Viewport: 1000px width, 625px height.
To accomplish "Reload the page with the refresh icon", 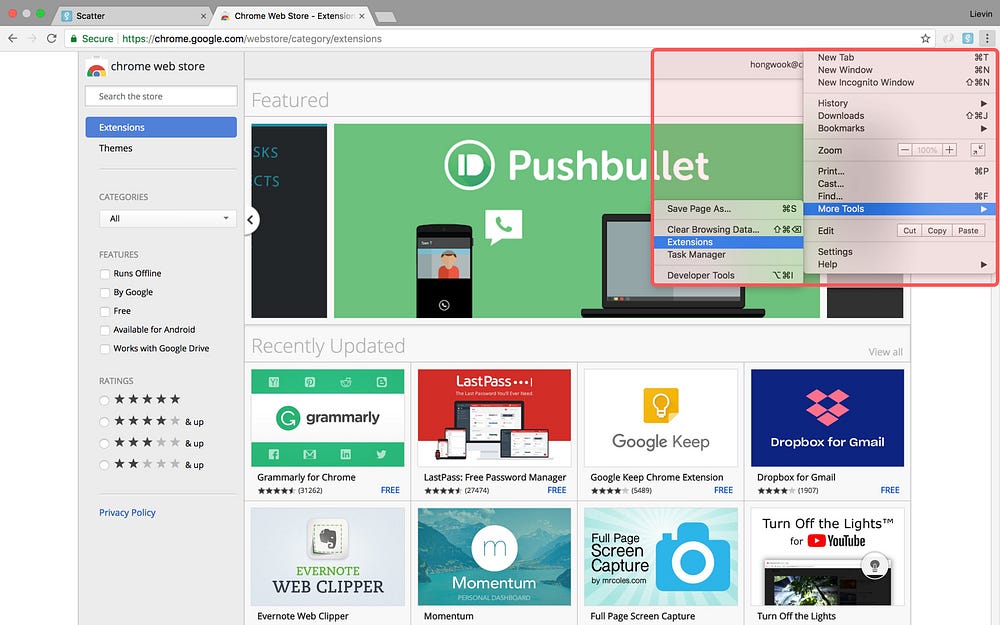I will tap(52, 38).
